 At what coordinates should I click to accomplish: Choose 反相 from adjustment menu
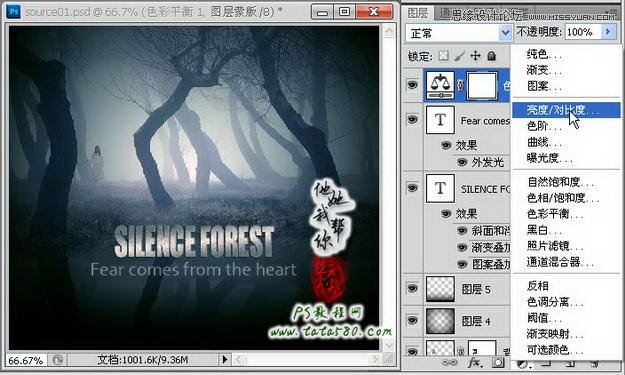click(566, 286)
